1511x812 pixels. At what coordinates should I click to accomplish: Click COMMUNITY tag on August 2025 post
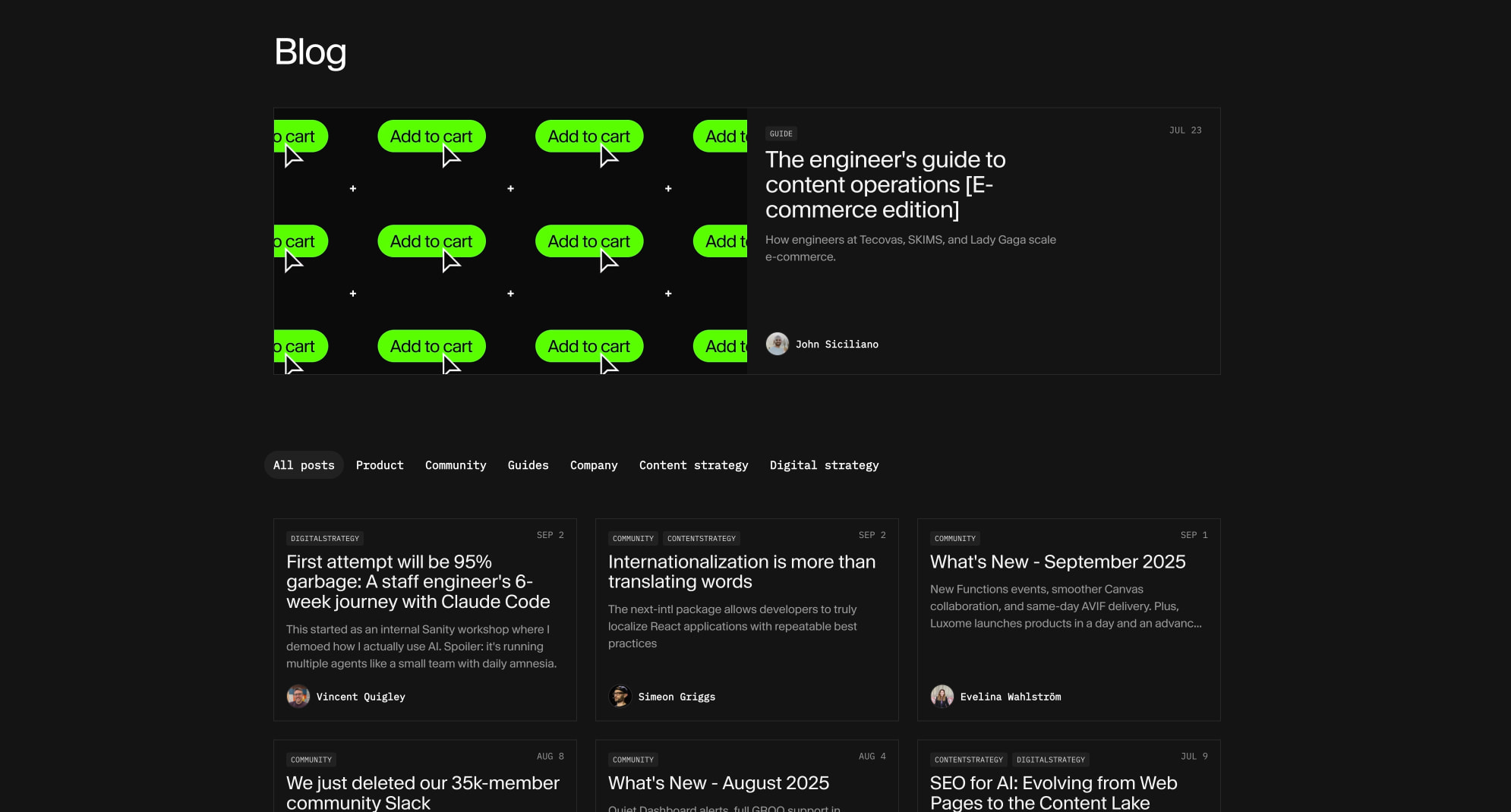tap(633, 760)
